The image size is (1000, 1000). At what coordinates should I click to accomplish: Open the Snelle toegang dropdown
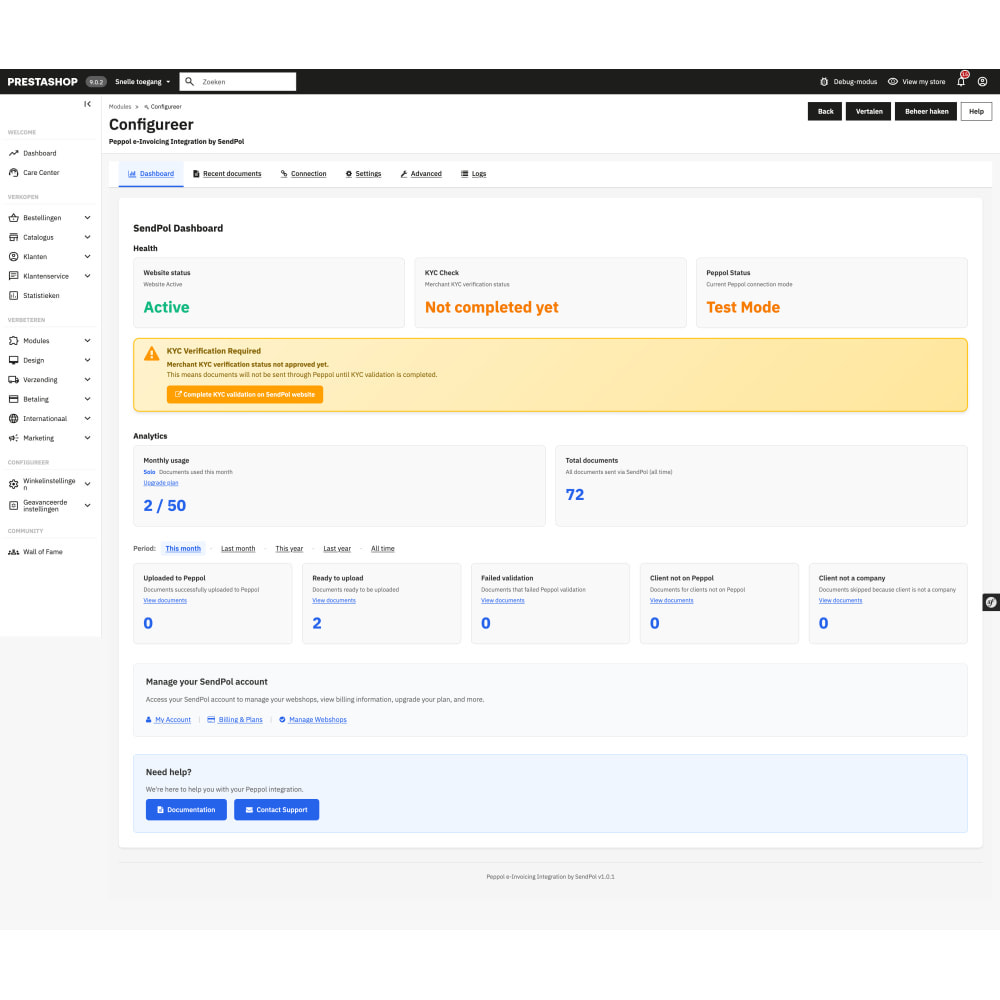click(143, 82)
